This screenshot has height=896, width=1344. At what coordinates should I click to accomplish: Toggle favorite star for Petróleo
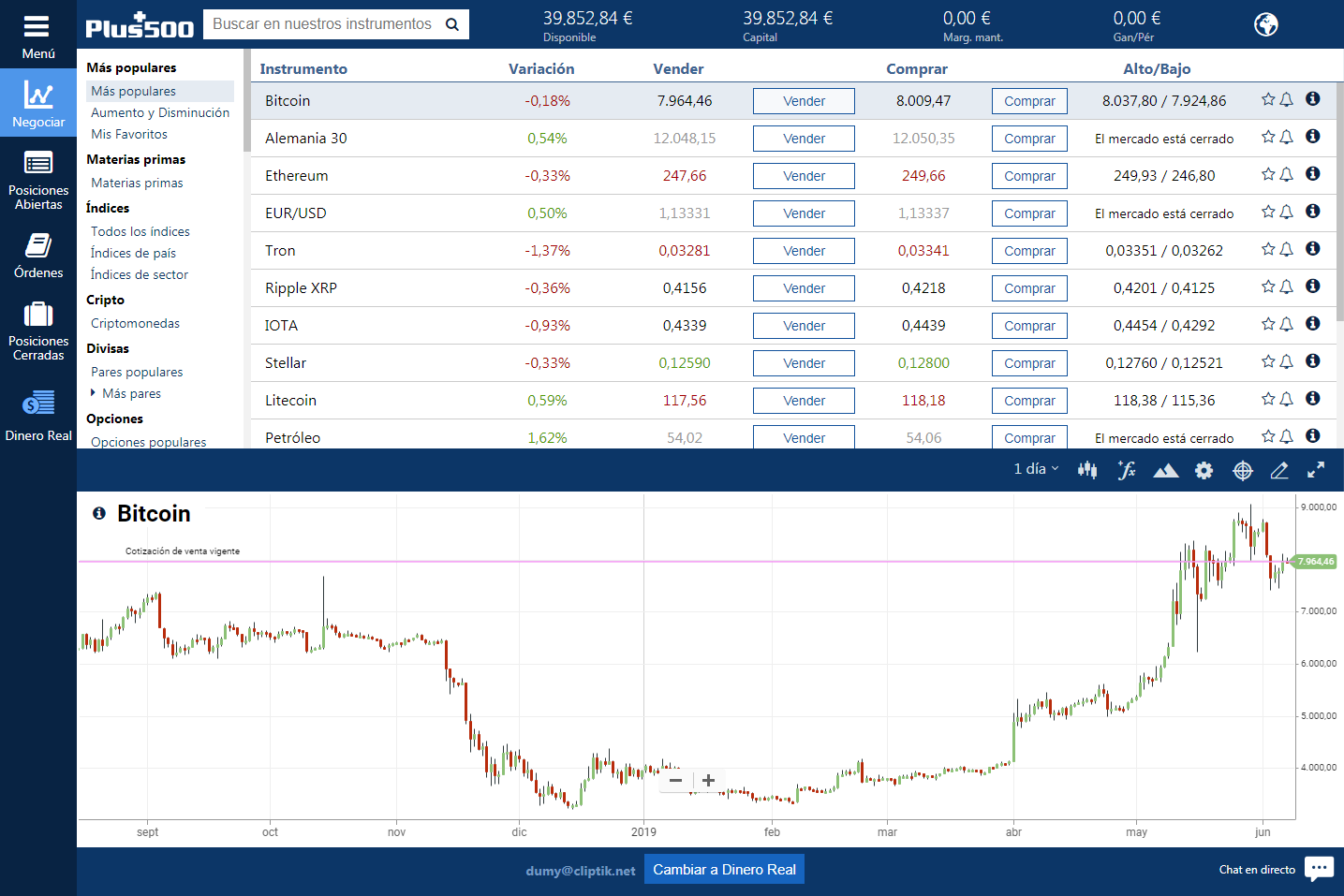tap(1268, 436)
